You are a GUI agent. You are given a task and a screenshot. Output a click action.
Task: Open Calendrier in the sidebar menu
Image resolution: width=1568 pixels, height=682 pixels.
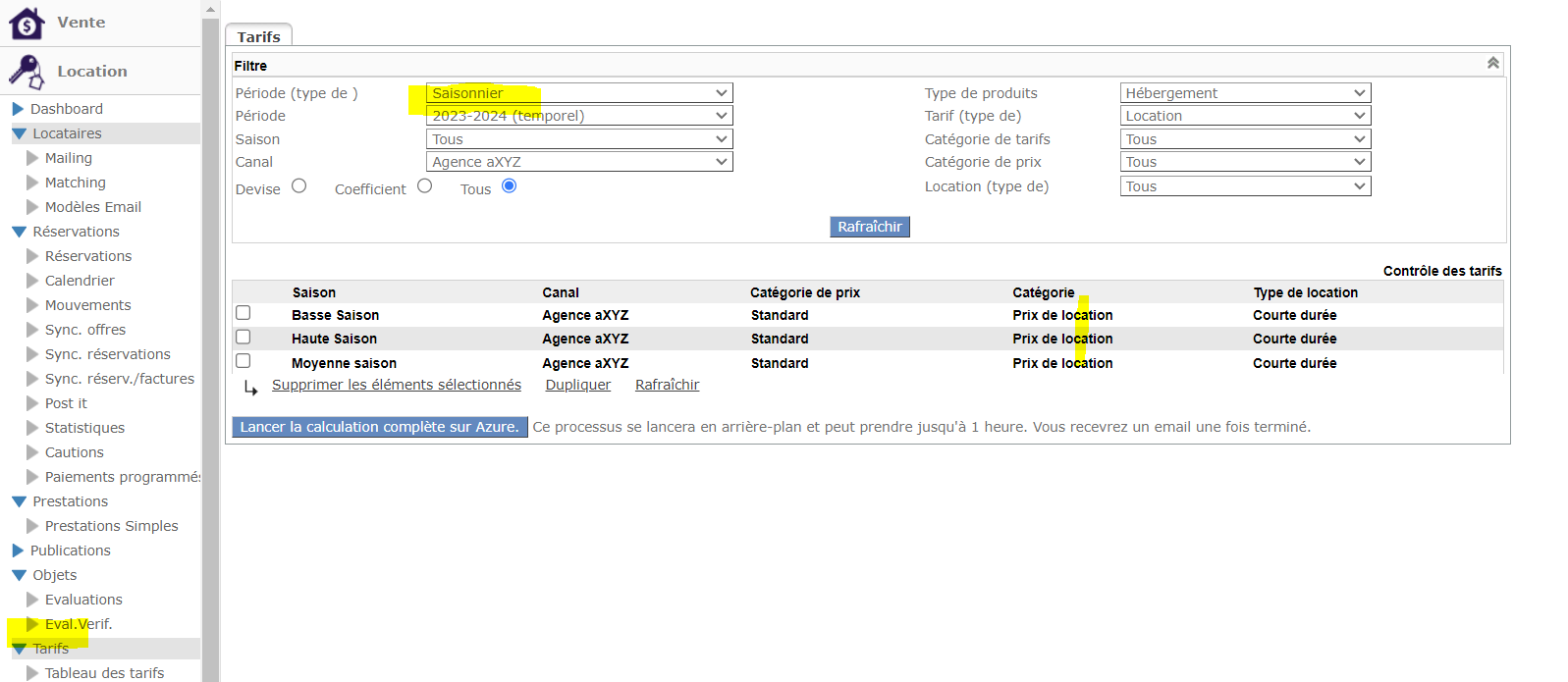click(80, 281)
